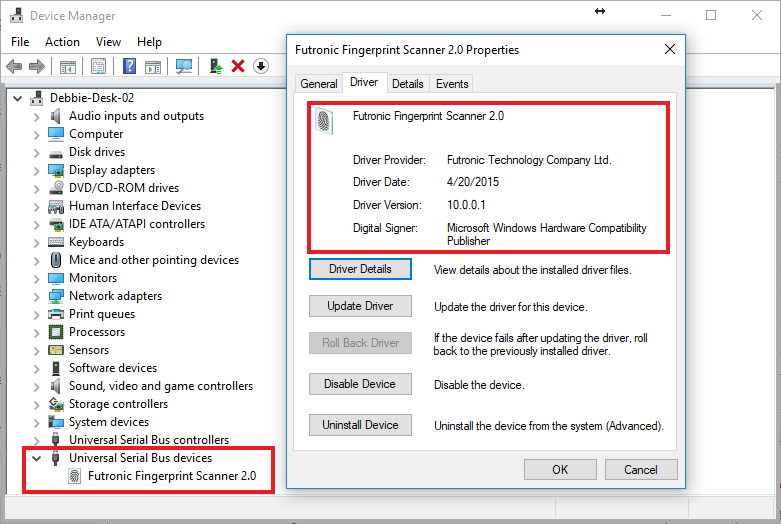Expand the Computer category
This screenshot has height=524, width=781.
(x=36, y=134)
